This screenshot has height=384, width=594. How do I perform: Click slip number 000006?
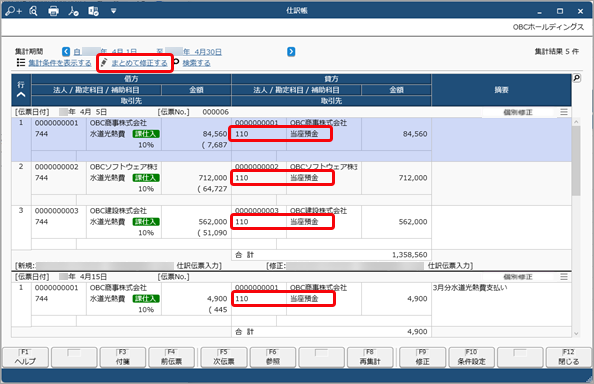[216, 112]
